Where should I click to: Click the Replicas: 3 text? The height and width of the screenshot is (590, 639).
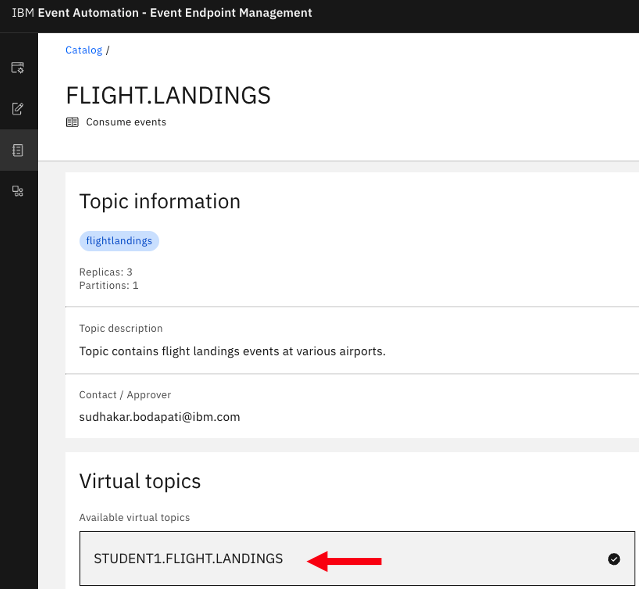[106, 272]
